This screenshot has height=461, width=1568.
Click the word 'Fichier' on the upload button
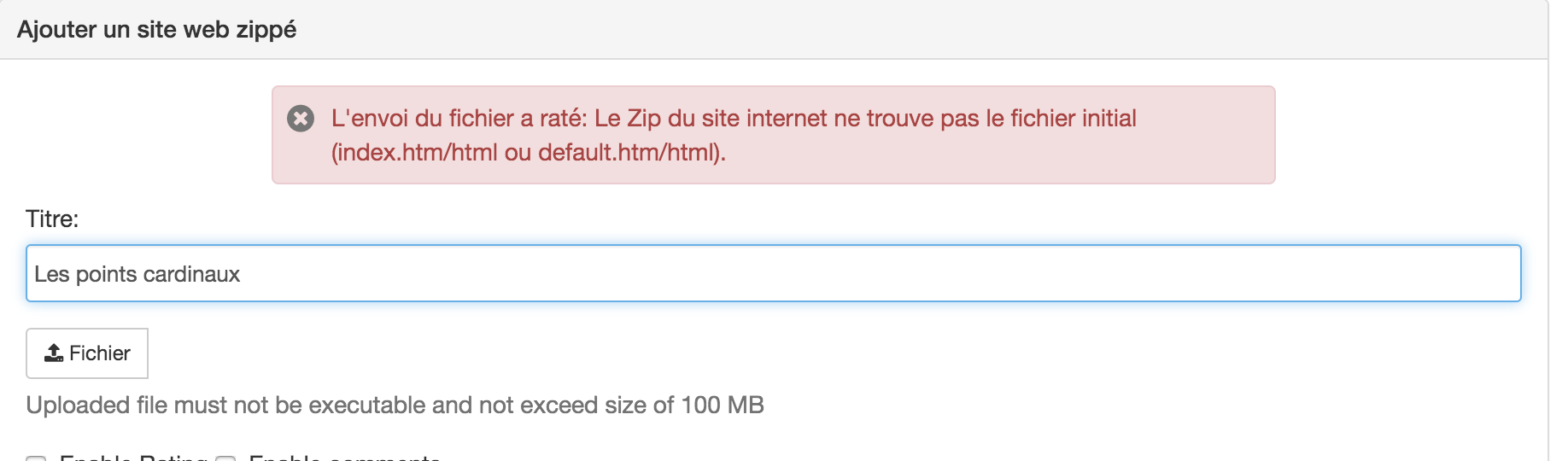click(100, 353)
